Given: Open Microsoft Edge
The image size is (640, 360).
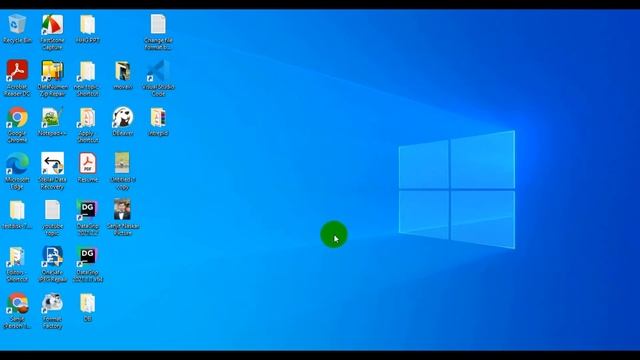Looking at the screenshot, I should click(17, 171).
